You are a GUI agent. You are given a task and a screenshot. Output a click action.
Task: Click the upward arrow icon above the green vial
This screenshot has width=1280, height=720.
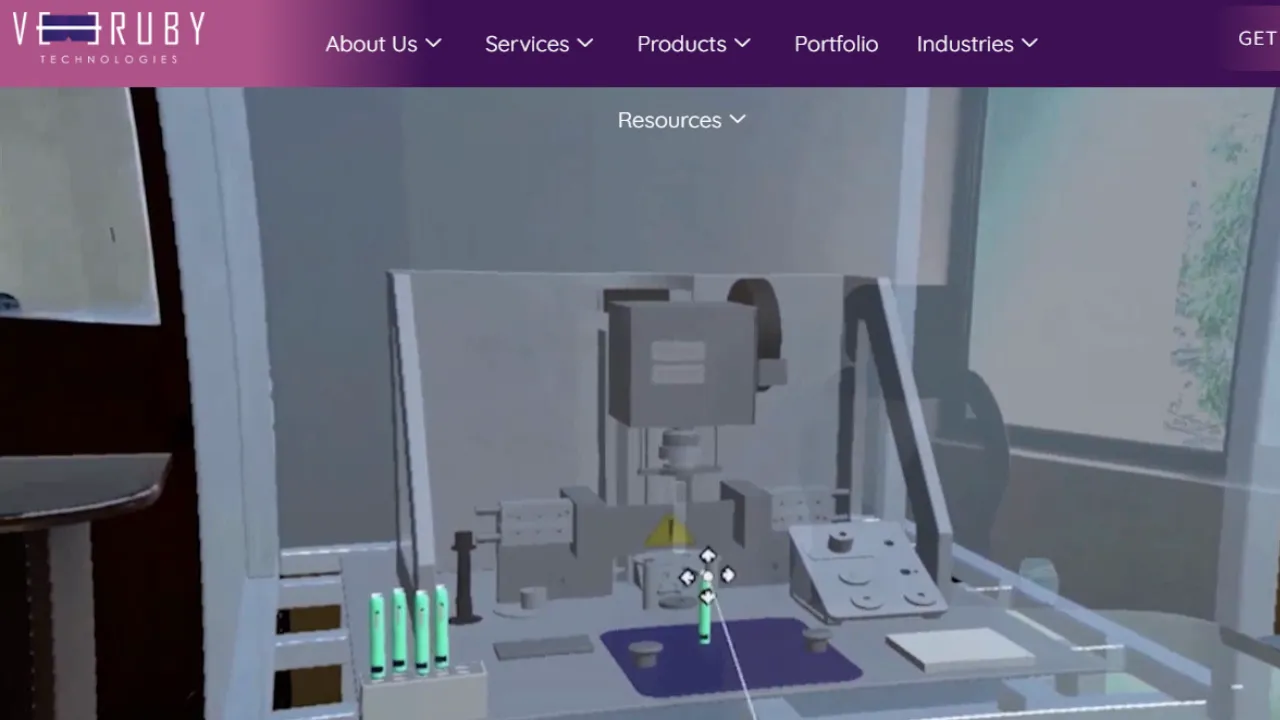707,556
